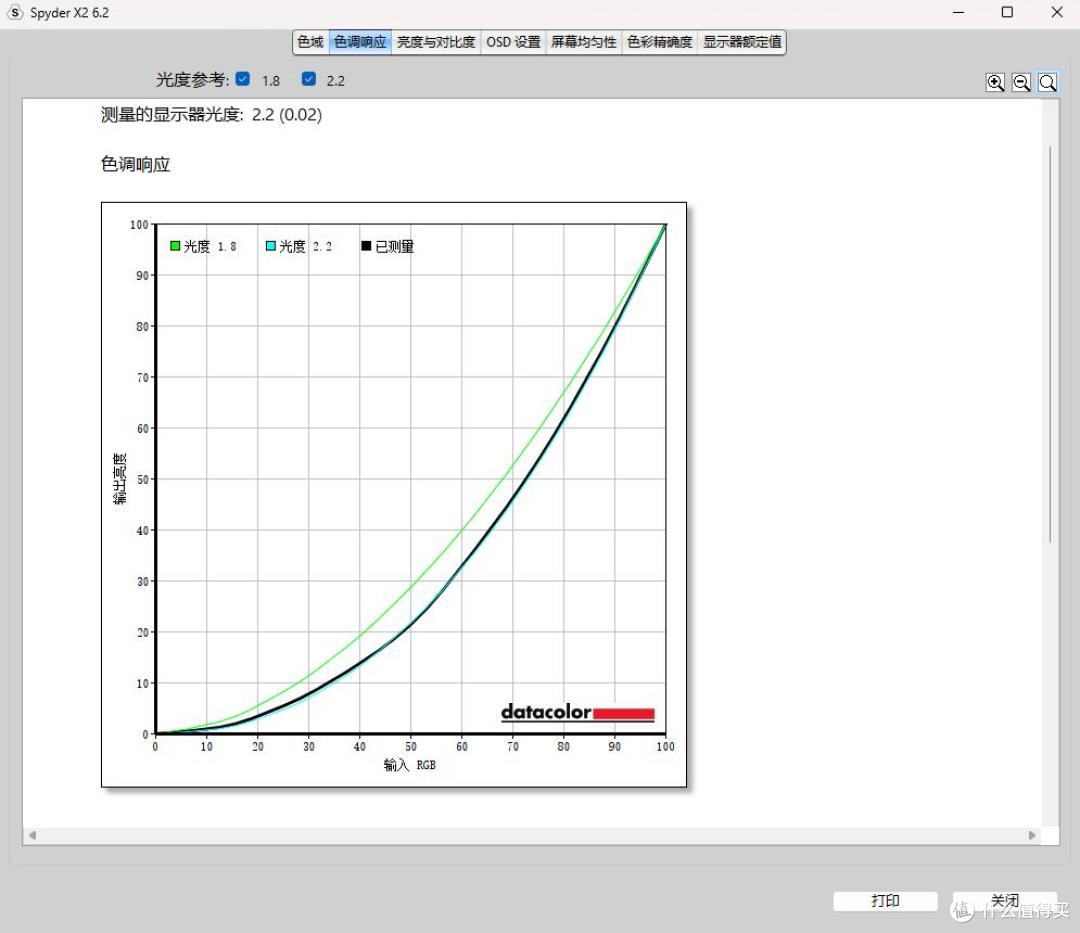The image size is (1080, 933).
Task: Click the cyan 光度 2.2 legend swatch
Action: (271, 246)
